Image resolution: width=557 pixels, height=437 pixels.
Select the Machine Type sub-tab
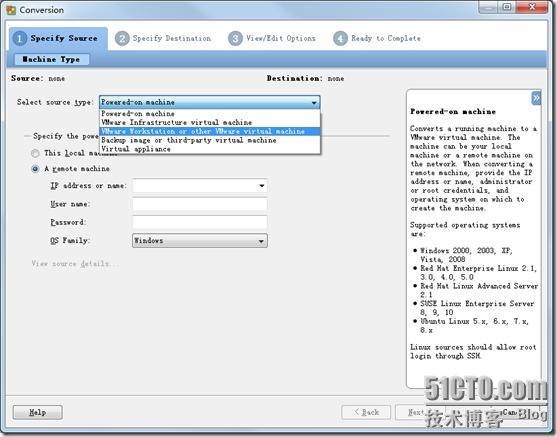pos(52,59)
